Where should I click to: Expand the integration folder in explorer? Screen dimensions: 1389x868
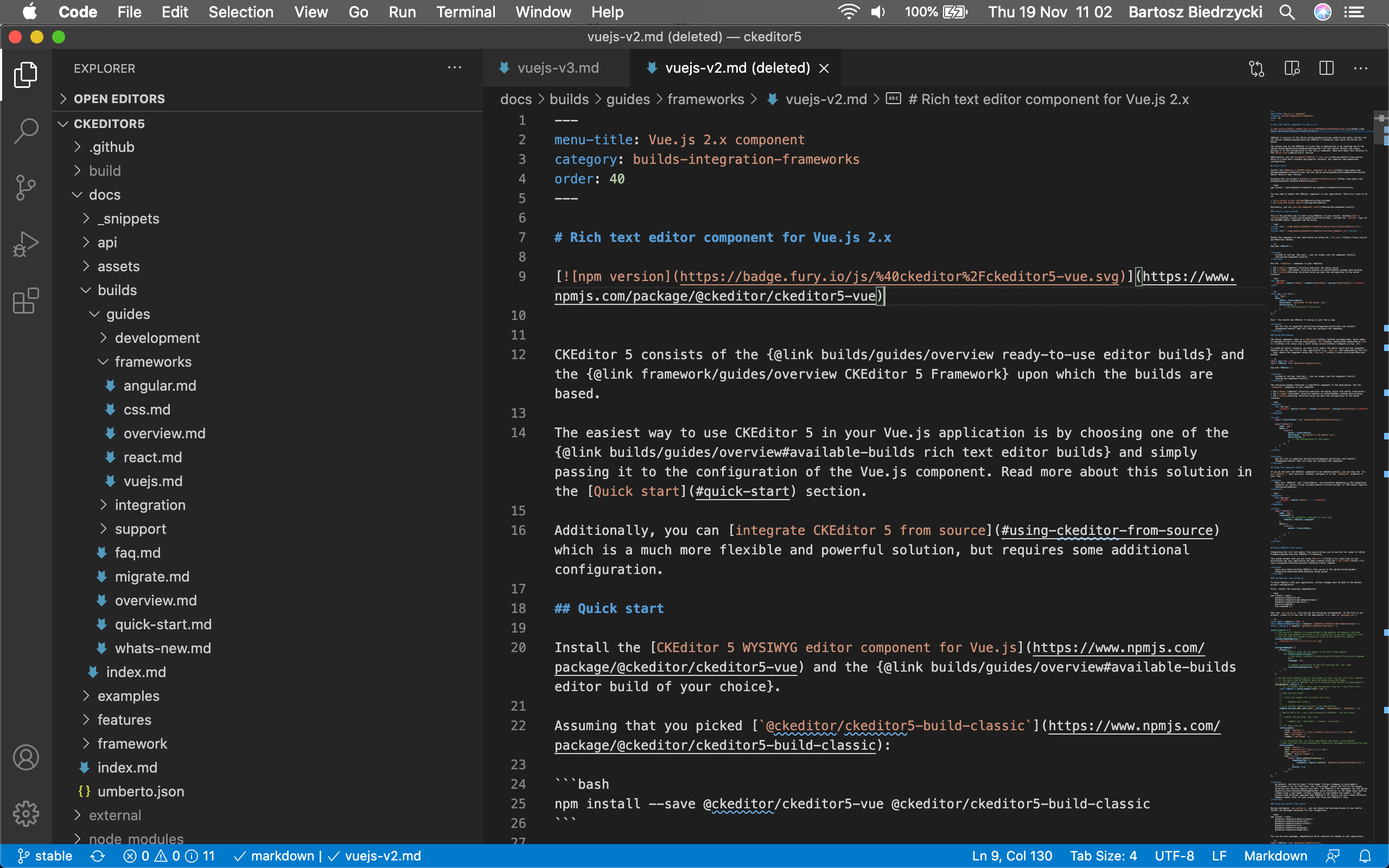pos(149,504)
